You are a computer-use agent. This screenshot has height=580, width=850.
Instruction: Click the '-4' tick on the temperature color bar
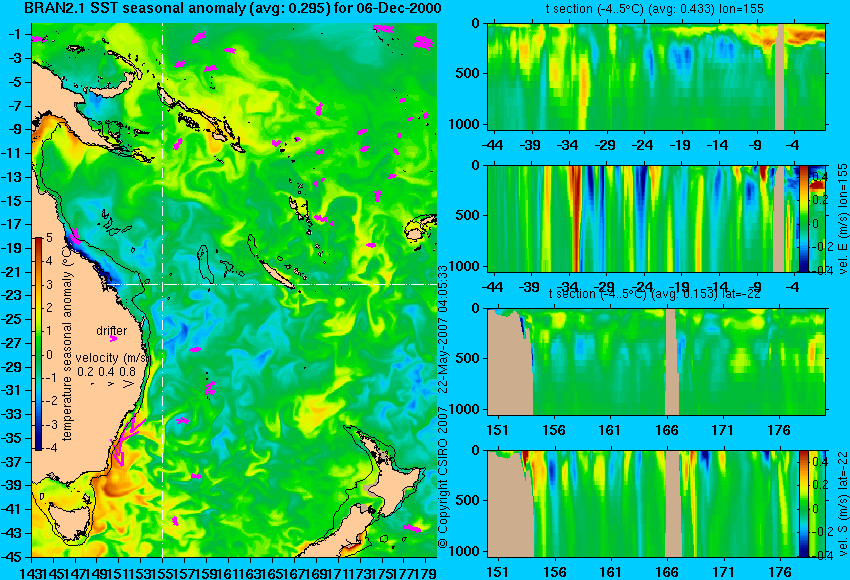tap(49, 448)
